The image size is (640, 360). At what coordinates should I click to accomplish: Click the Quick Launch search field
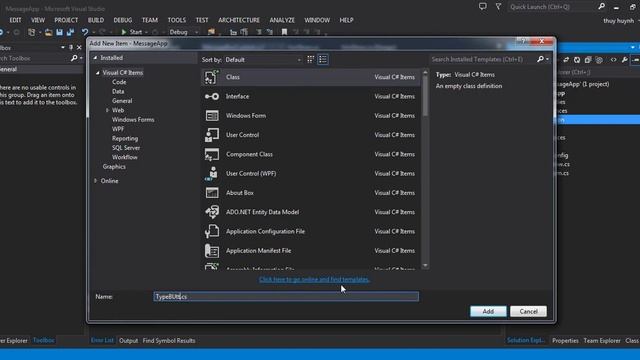(552, 7)
